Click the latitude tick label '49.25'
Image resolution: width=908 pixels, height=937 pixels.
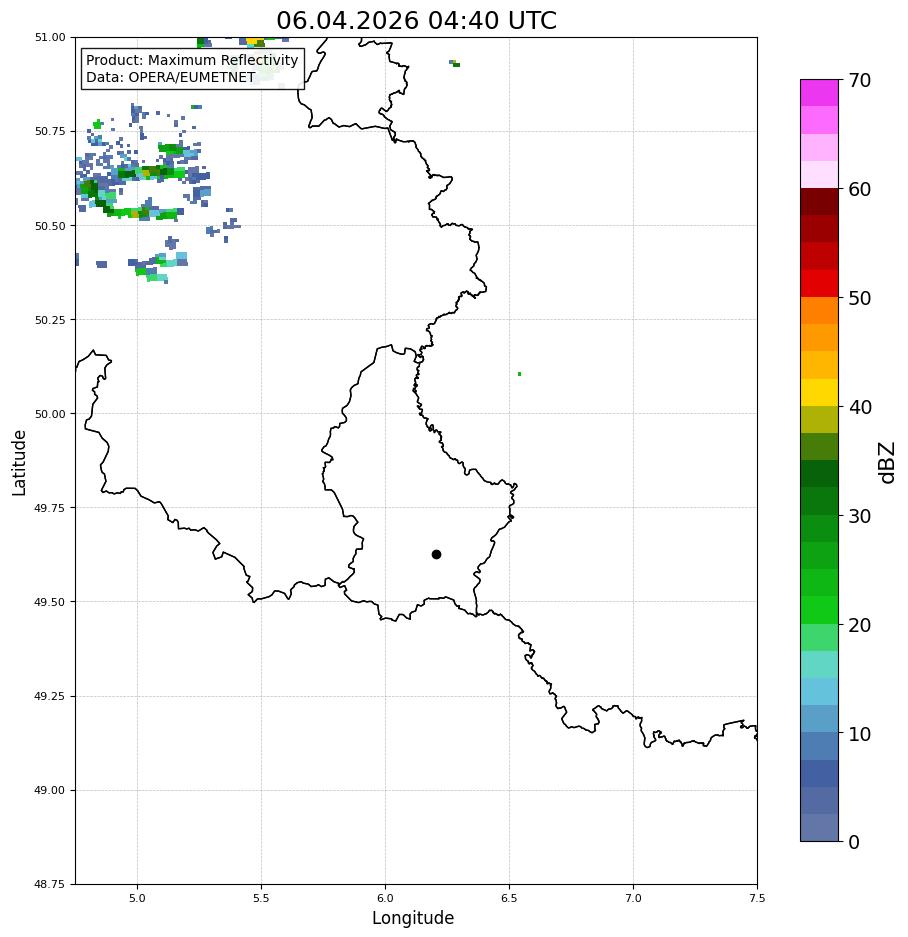click(50, 696)
